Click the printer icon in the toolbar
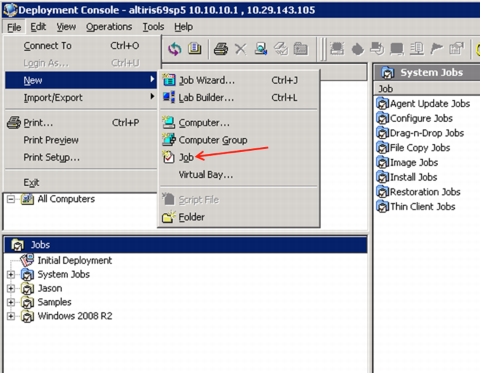 click(221, 49)
